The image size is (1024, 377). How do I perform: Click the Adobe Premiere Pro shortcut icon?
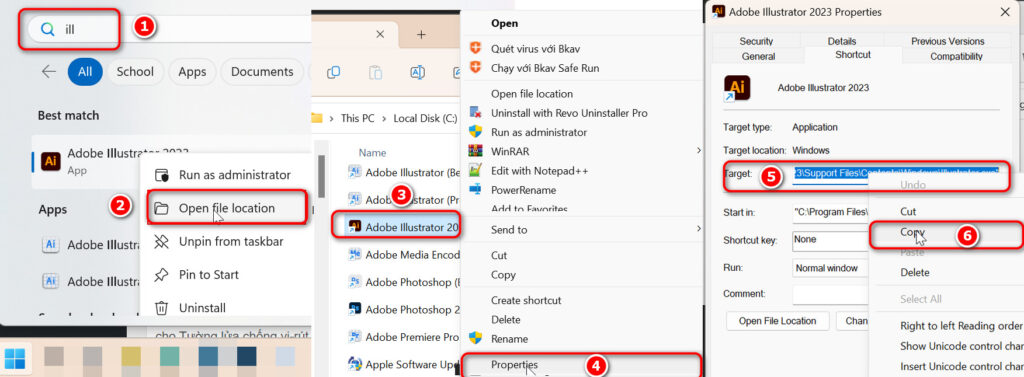(x=355, y=336)
